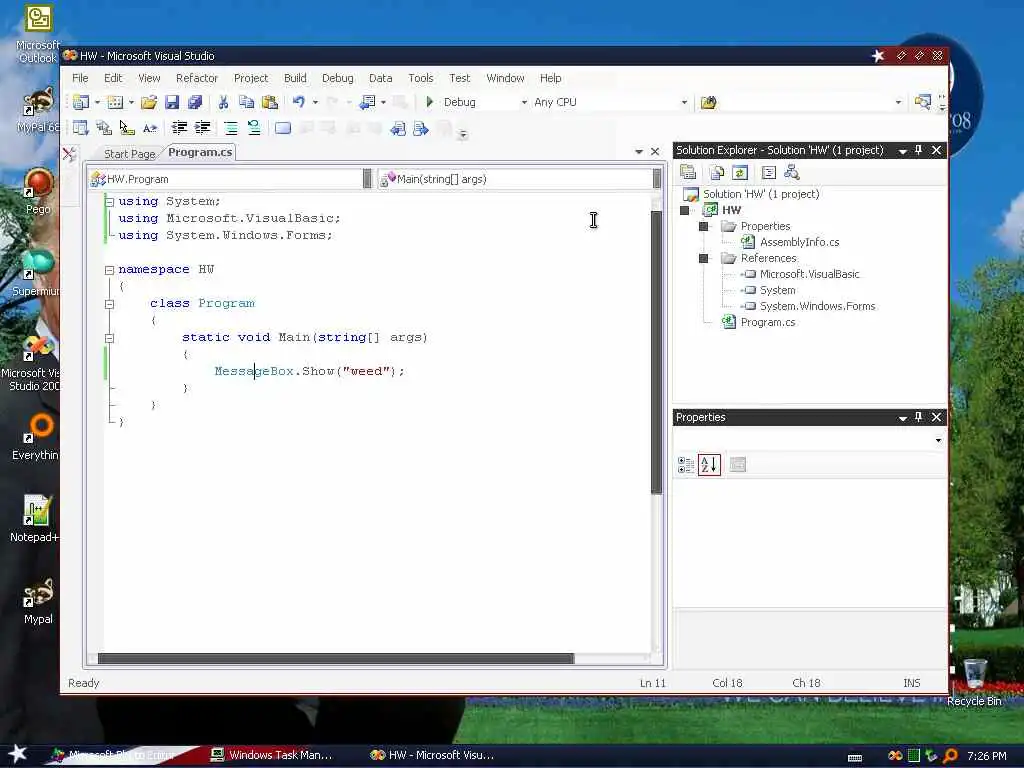Select the Microsoft.VisualBasic reference
The image size is (1024, 768).
click(x=809, y=274)
